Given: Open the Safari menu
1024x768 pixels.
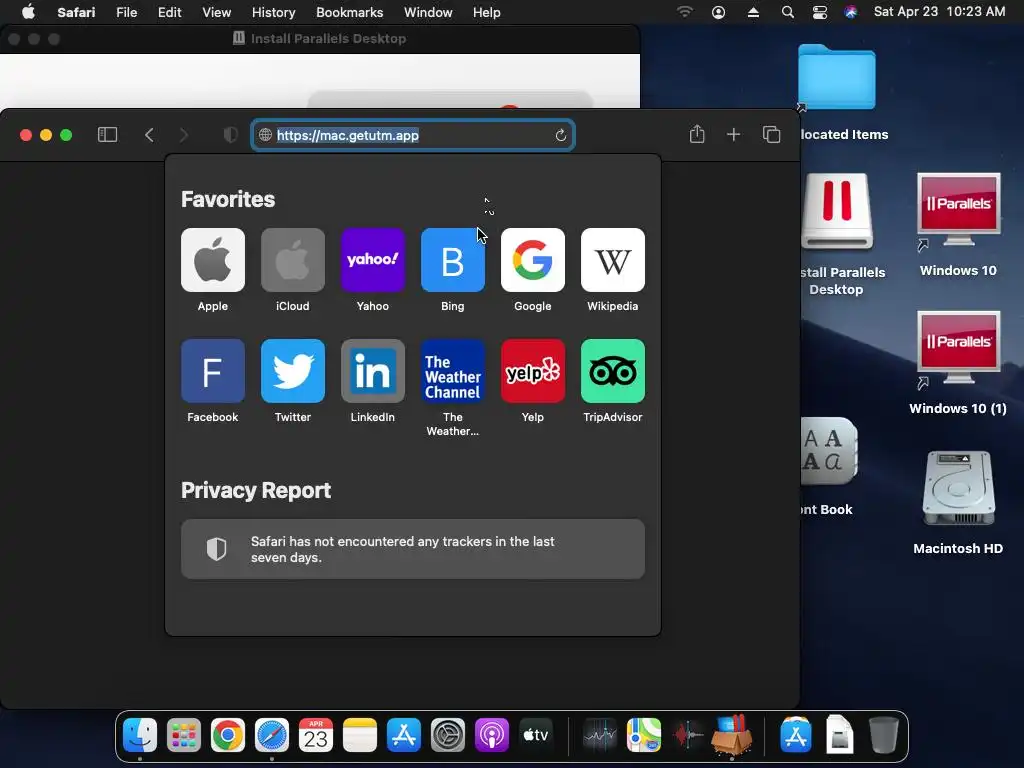Looking at the screenshot, I should [76, 12].
